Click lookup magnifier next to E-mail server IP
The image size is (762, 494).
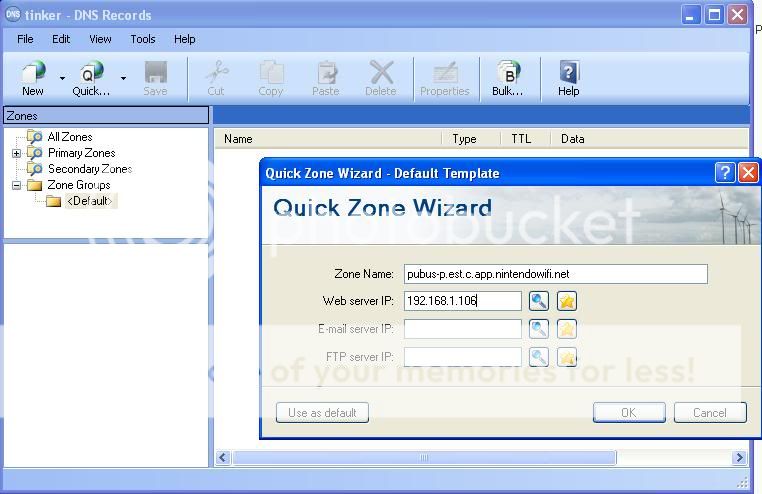click(x=538, y=329)
